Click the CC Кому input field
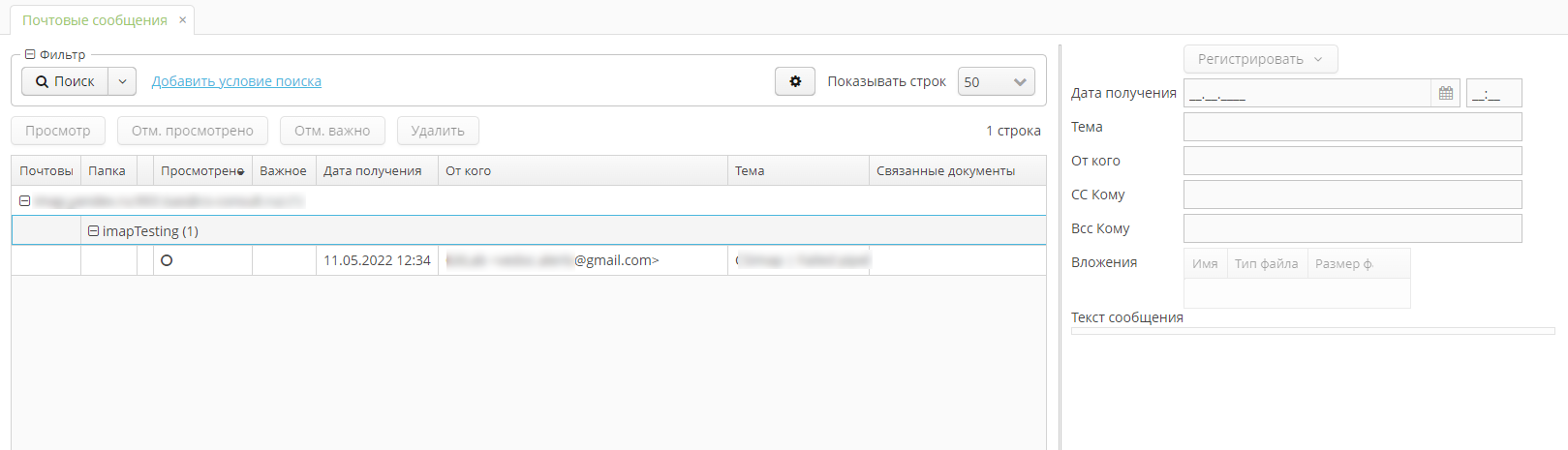The image size is (1568, 450). [x=1353, y=195]
